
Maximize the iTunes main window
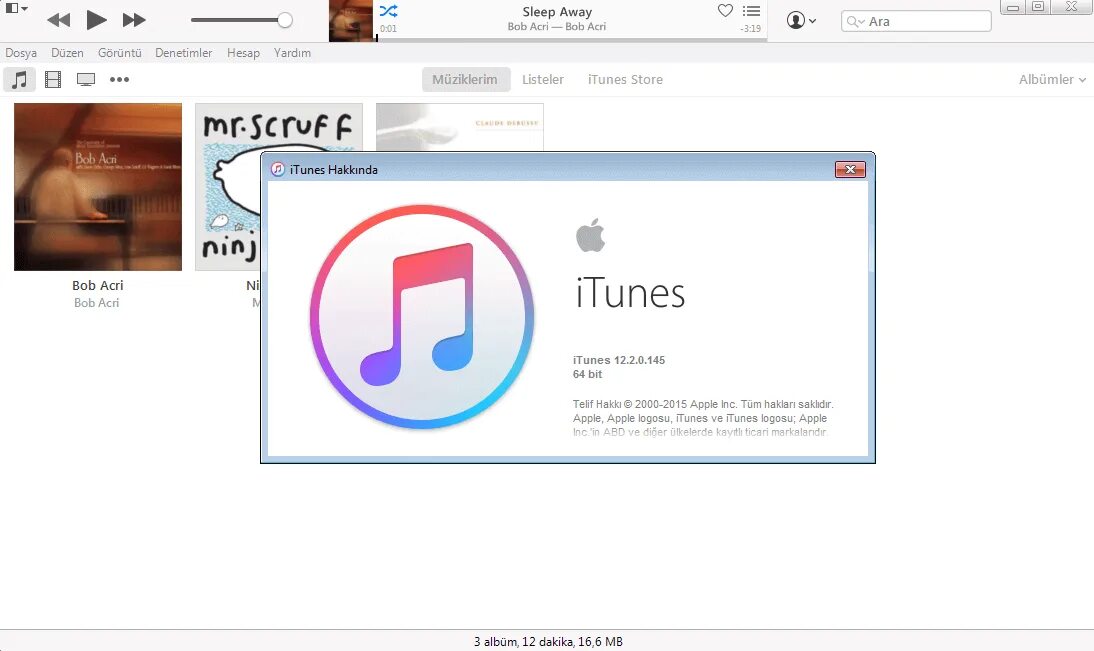click(x=1038, y=8)
